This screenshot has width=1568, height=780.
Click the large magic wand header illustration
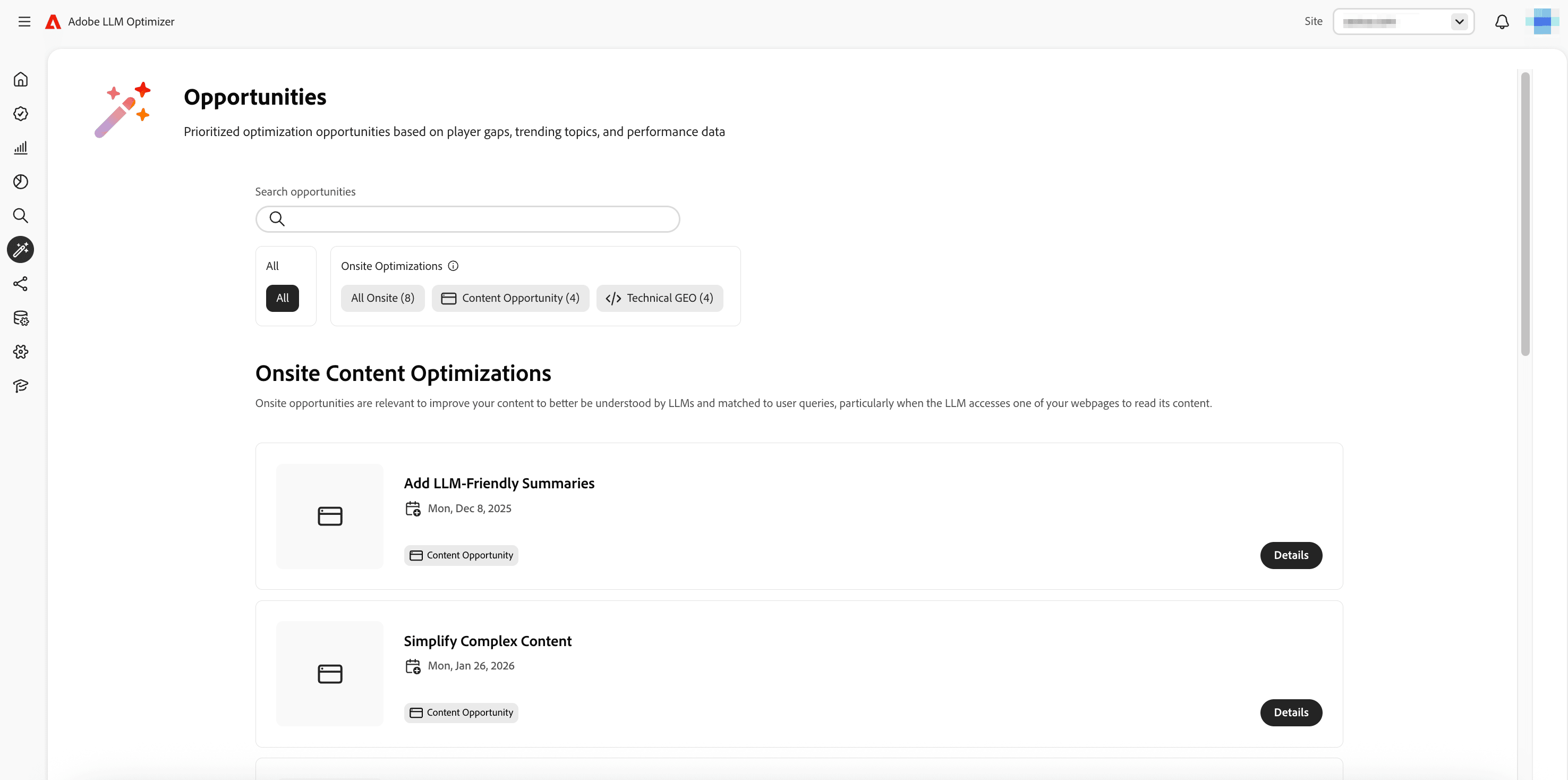coord(122,109)
